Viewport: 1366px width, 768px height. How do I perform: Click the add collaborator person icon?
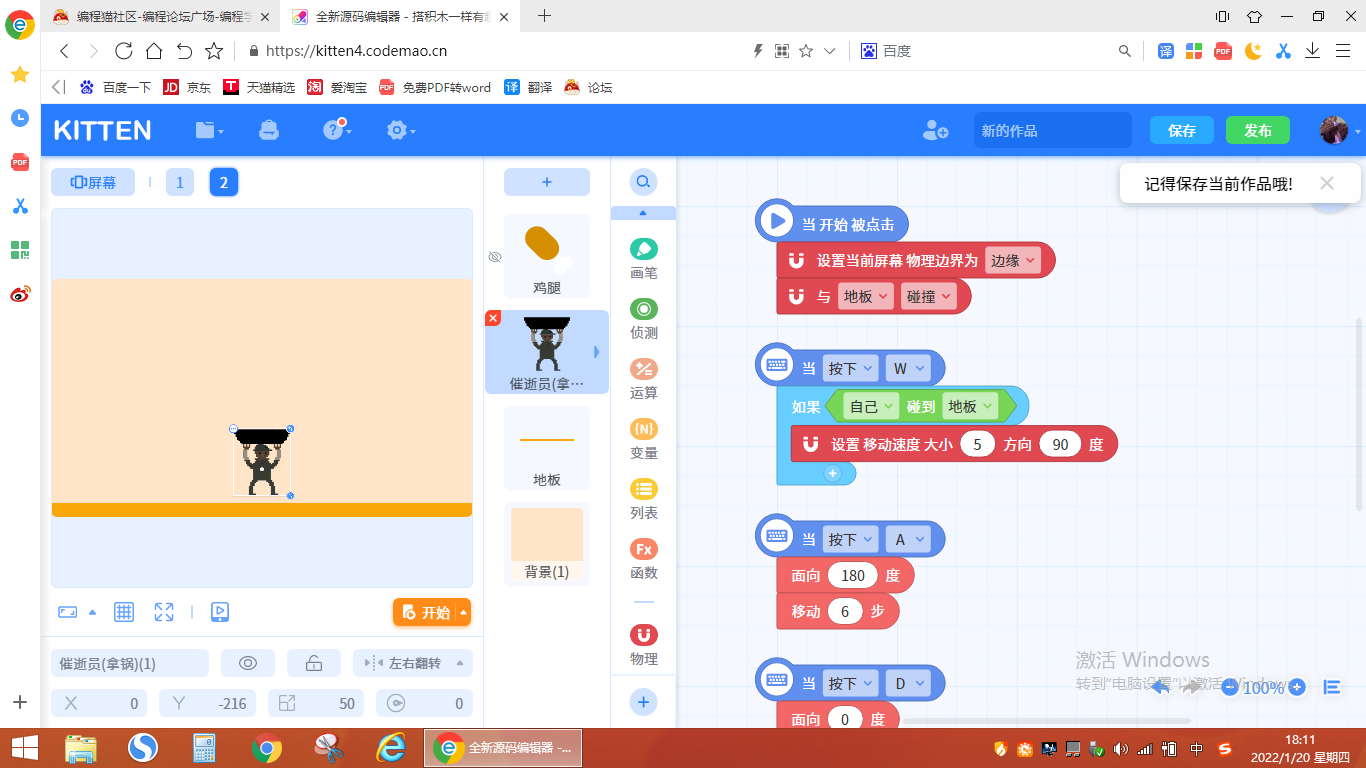[936, 130]
